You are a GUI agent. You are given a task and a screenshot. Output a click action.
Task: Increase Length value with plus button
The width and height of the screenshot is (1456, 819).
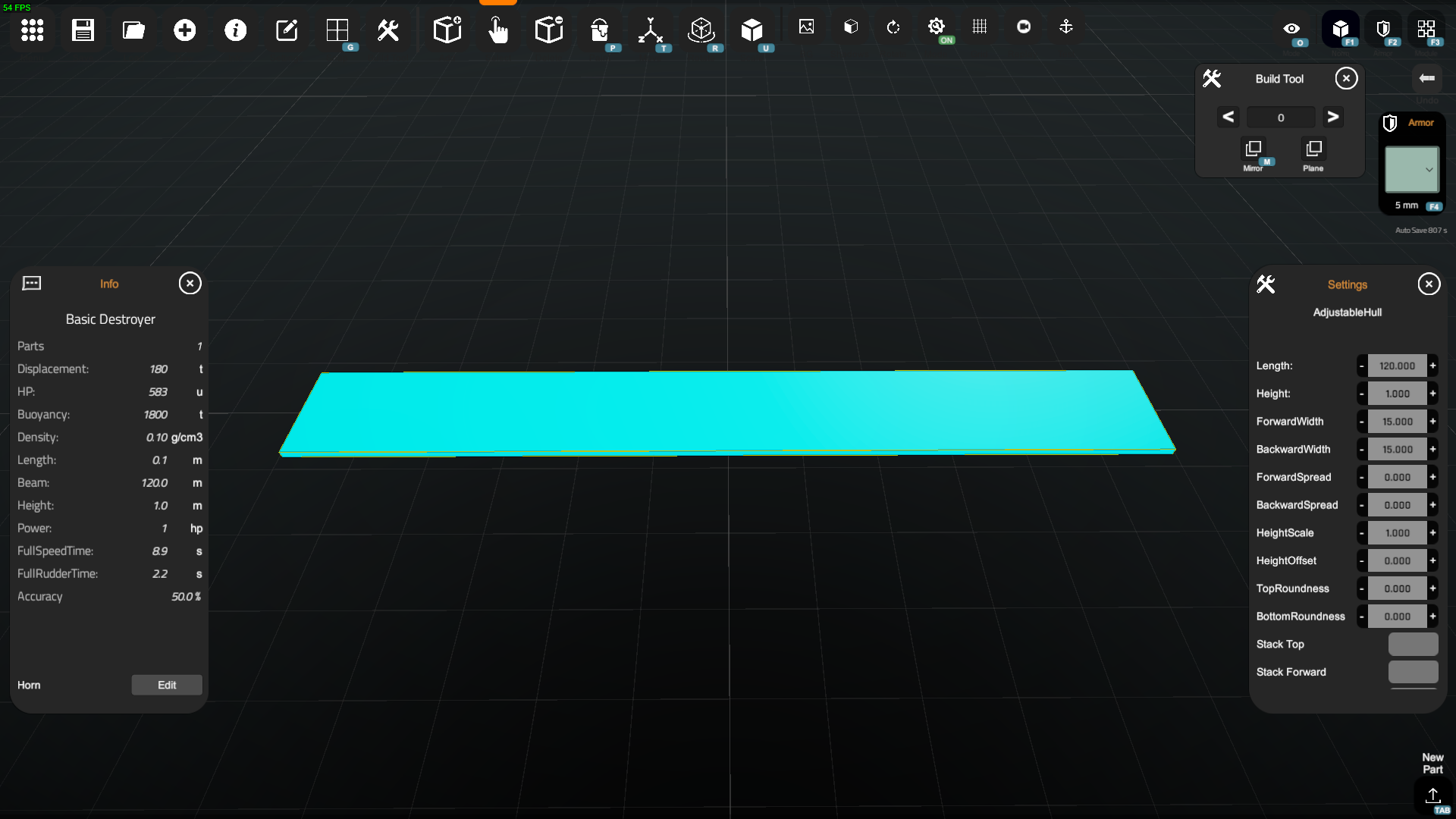point(1432,366)
